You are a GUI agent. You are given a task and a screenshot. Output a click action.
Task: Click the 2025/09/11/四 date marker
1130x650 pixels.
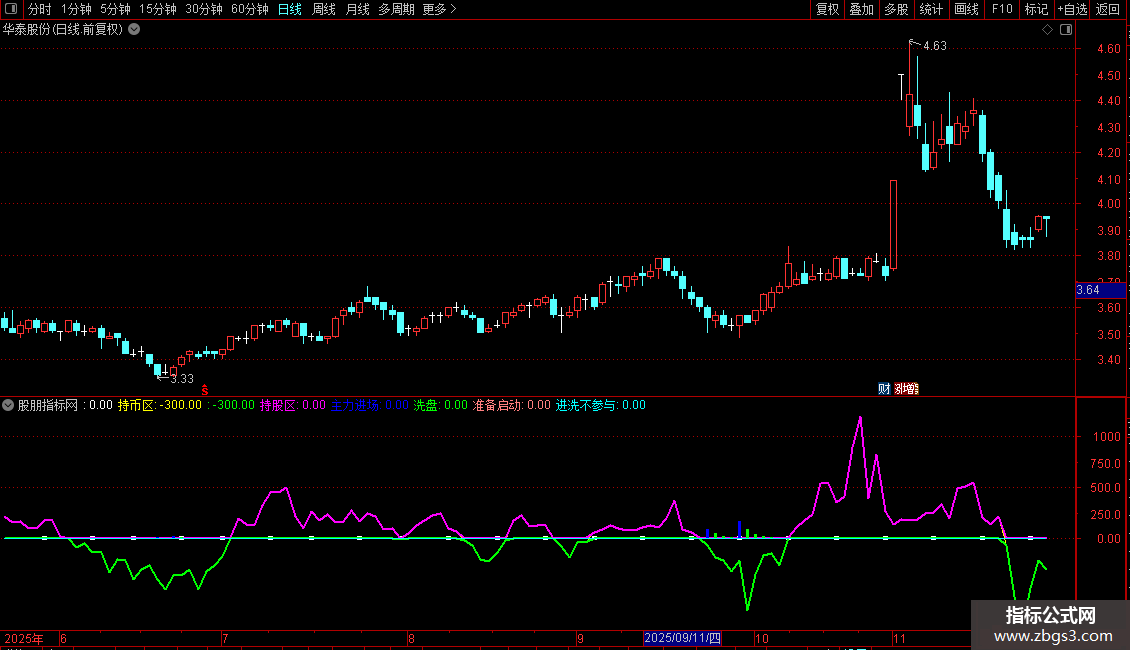(682, 638)
